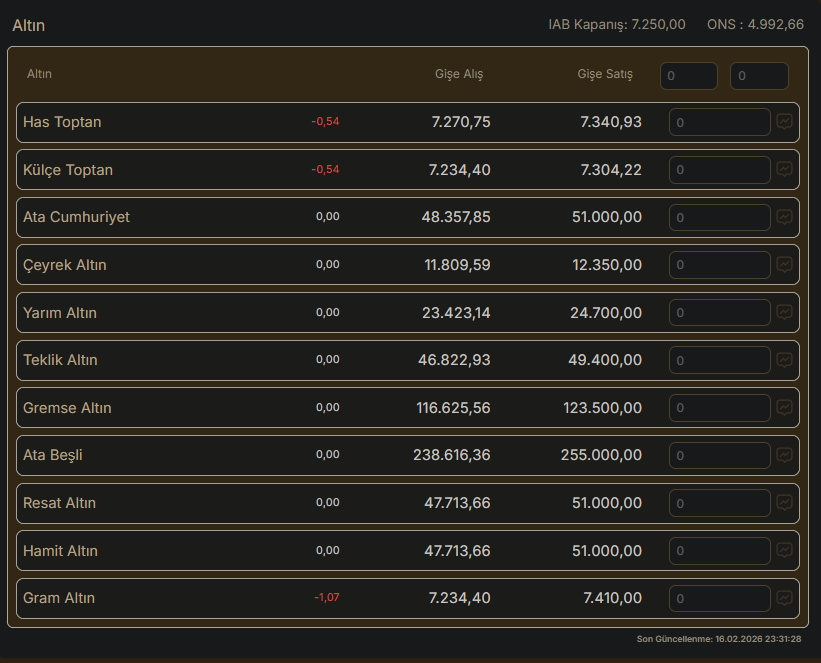
Task: Open the chart icon for Külçe Toptan
Action: (x=785, y=170)
